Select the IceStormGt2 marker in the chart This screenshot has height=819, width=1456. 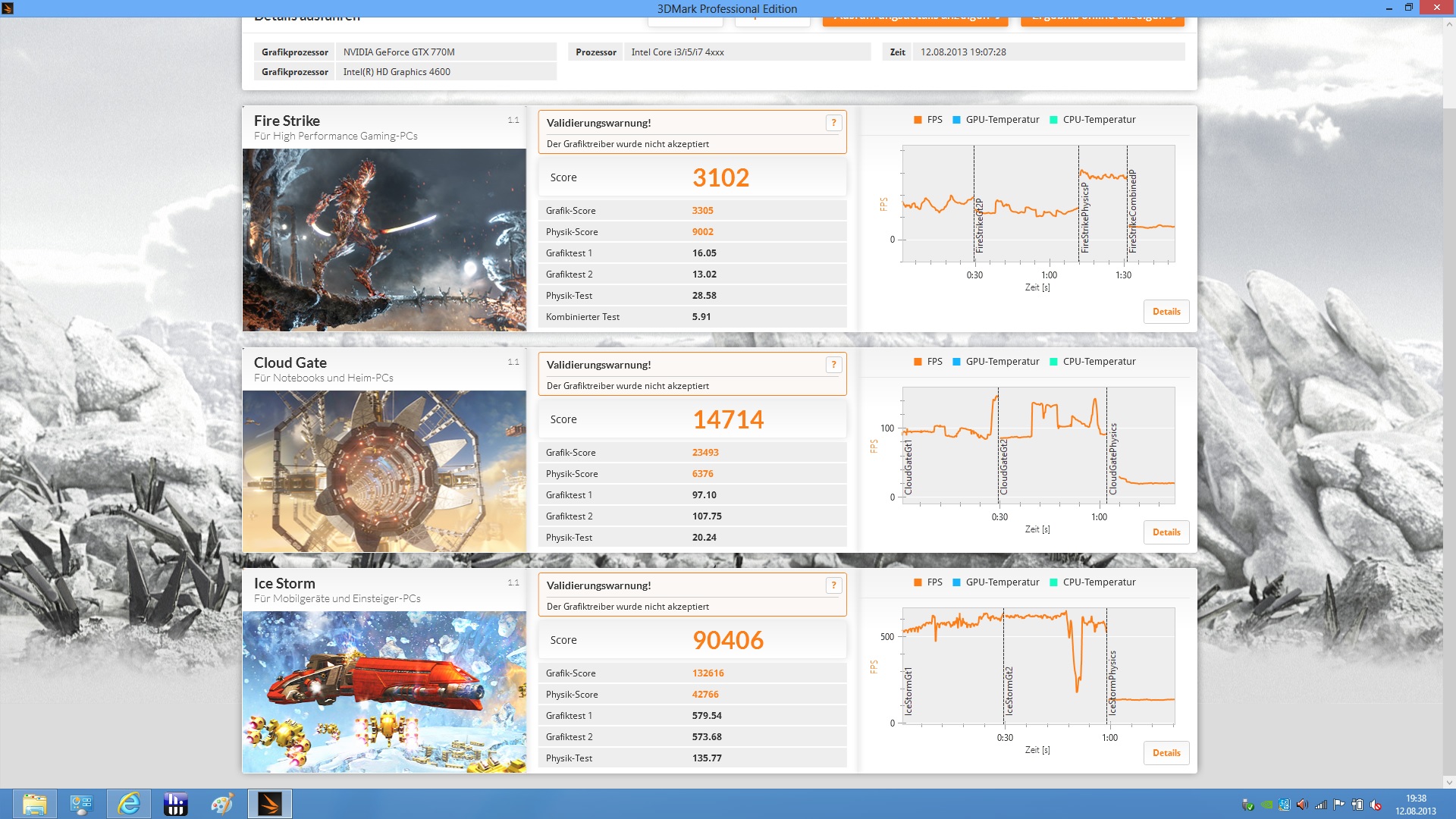(x=1009, y=691)
